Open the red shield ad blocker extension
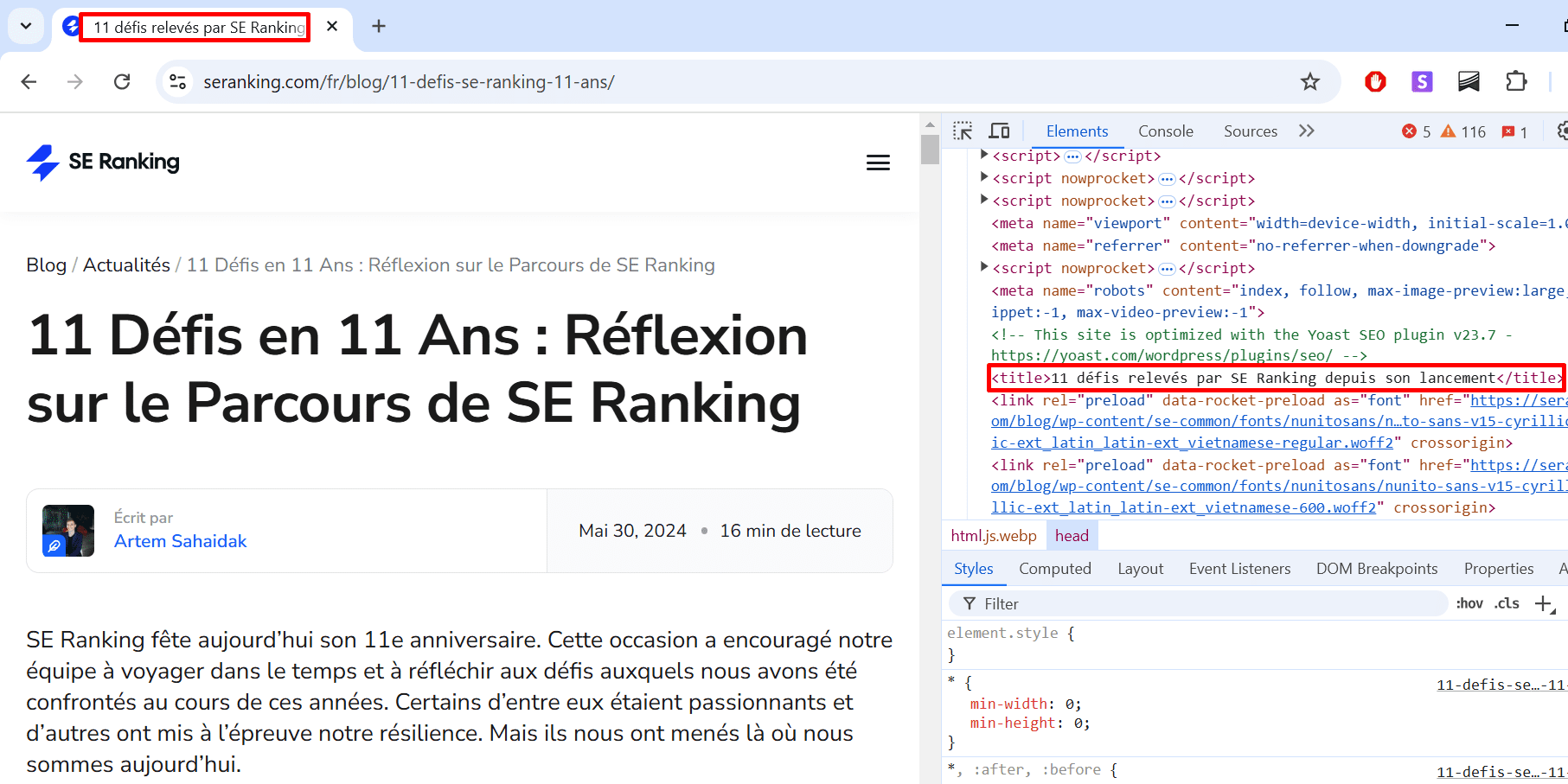The image size is (1568, 784). point(1375,81)
